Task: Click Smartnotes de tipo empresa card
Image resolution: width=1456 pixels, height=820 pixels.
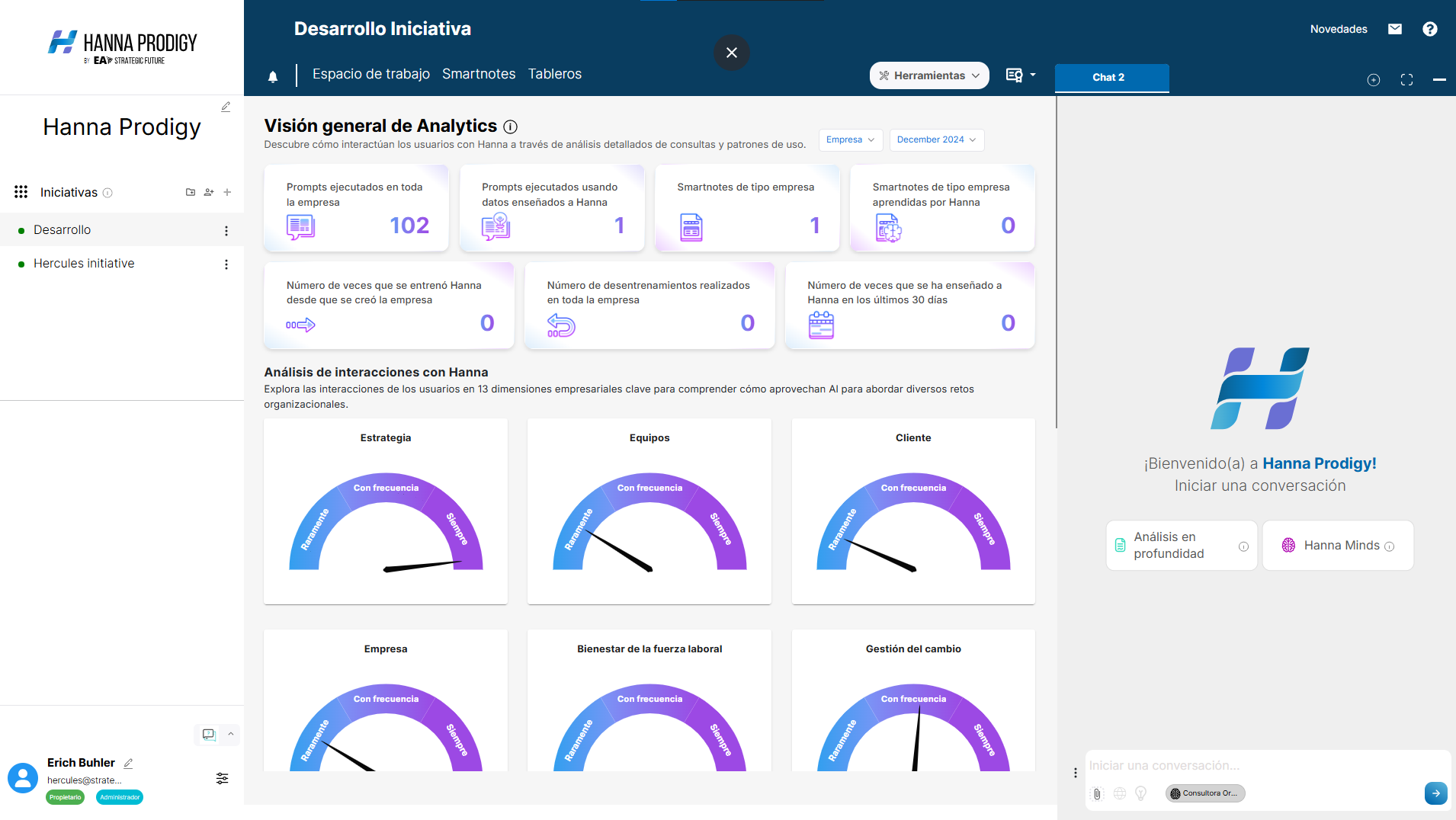Action: 747,207
